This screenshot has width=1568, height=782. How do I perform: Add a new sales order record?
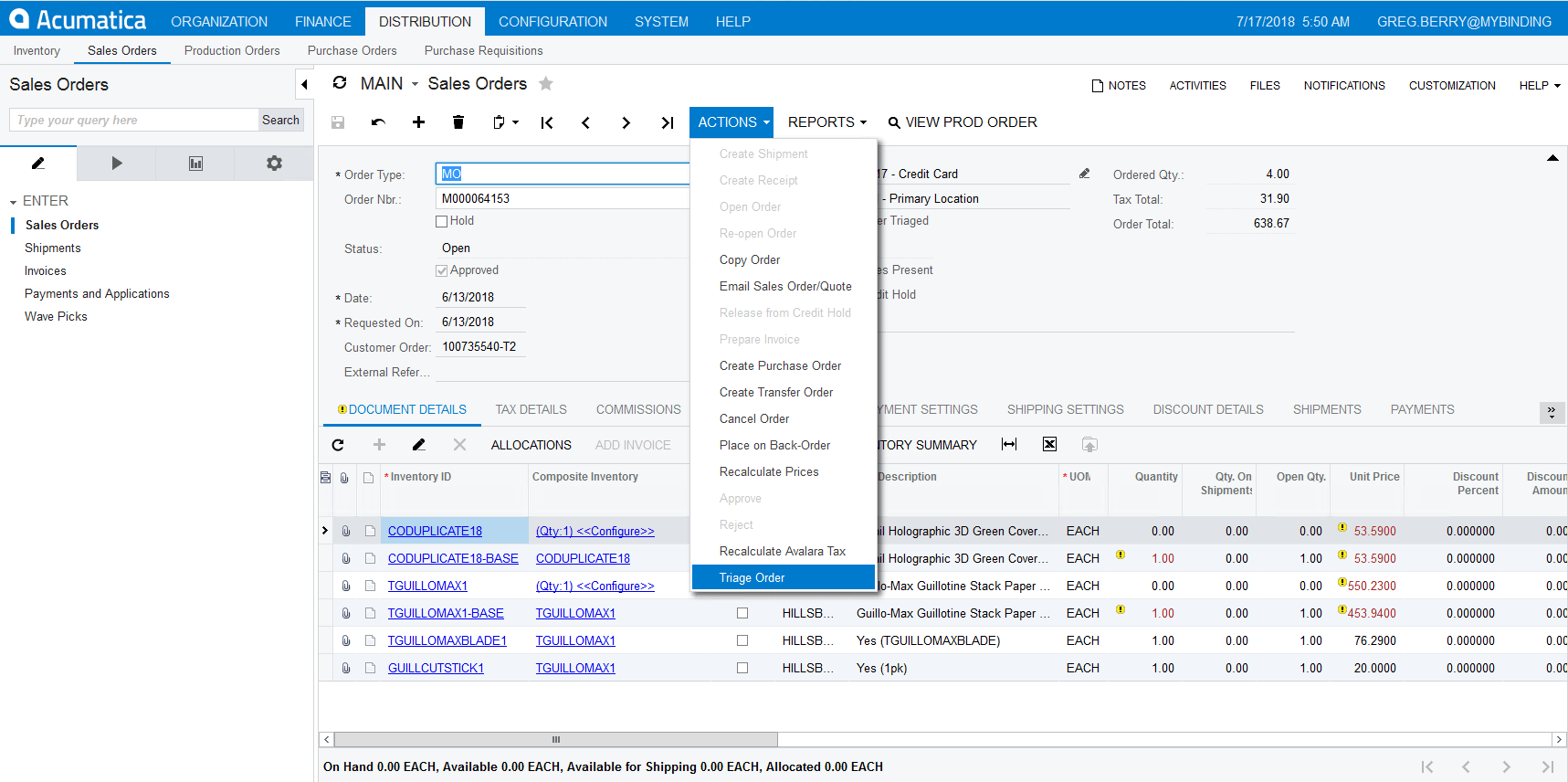(418, 122)
